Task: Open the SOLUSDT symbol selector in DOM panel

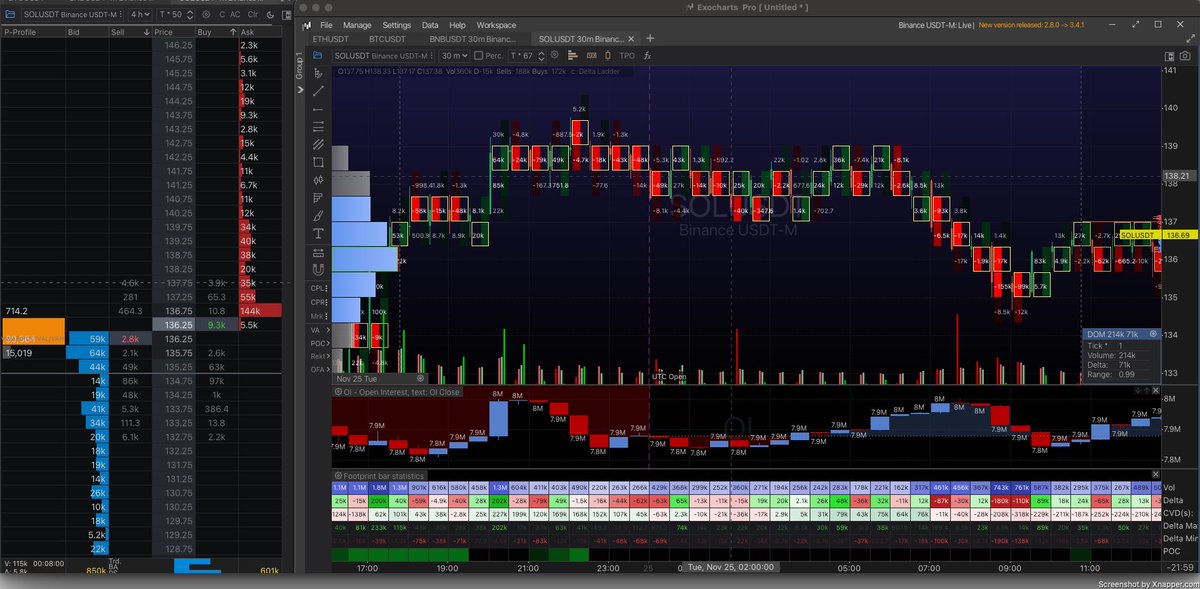Action: tap(73, 14)
